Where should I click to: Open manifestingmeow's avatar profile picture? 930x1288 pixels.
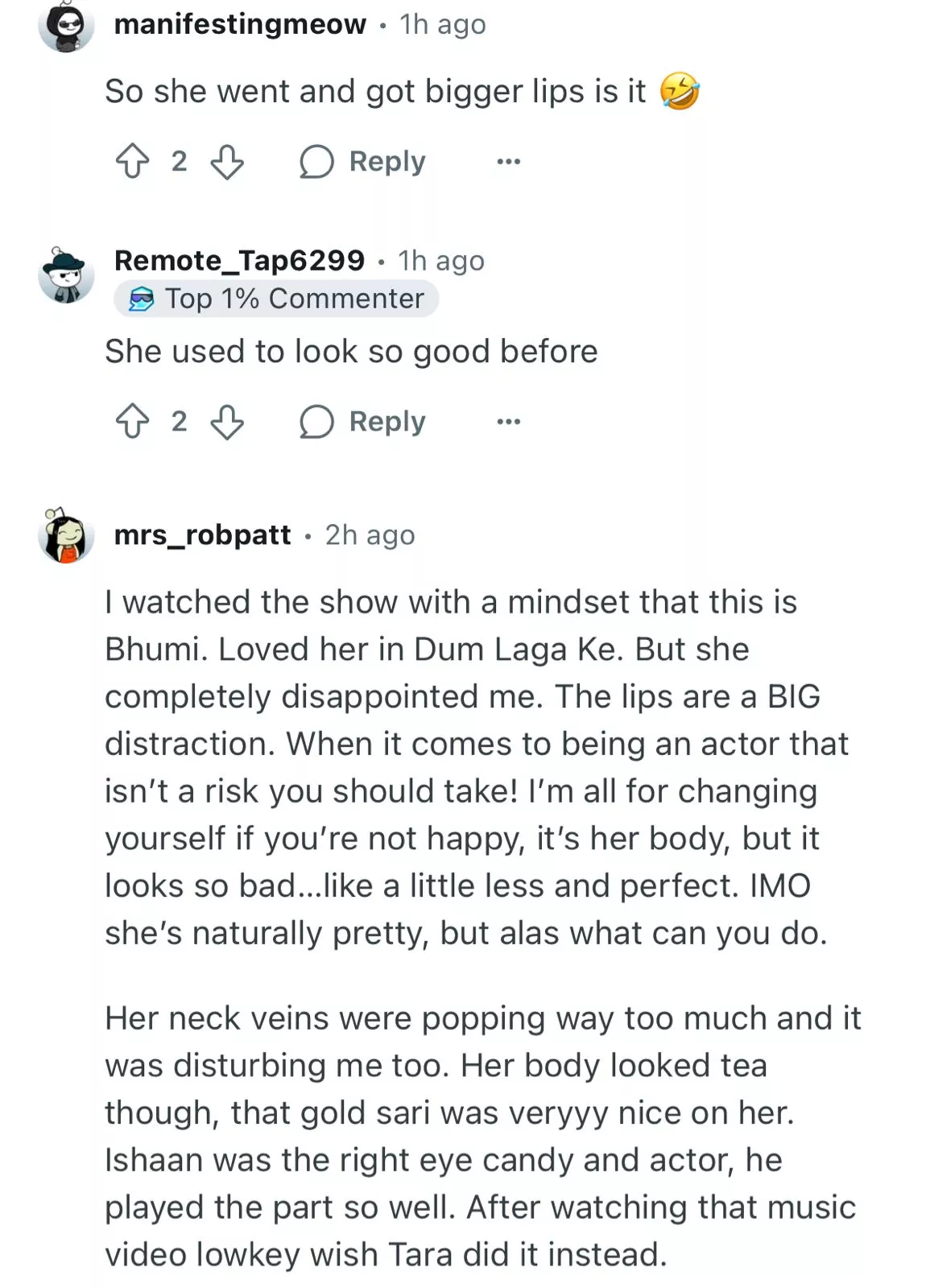66,26
